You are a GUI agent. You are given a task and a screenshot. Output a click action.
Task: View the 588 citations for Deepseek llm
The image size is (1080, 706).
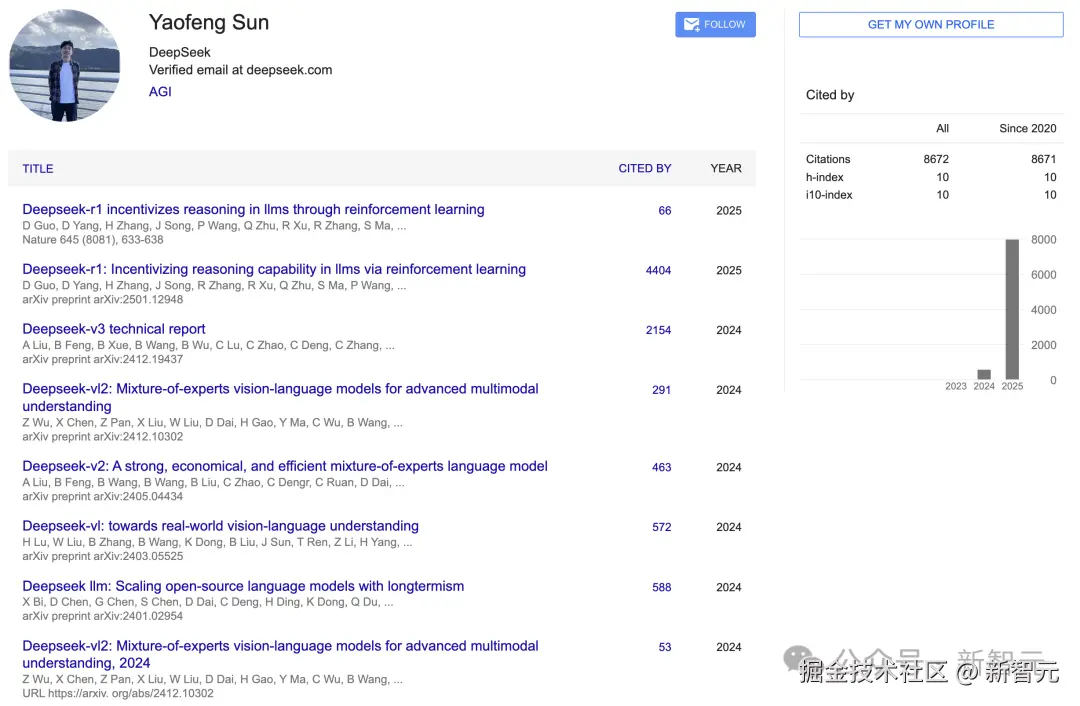tap(661, 587)
